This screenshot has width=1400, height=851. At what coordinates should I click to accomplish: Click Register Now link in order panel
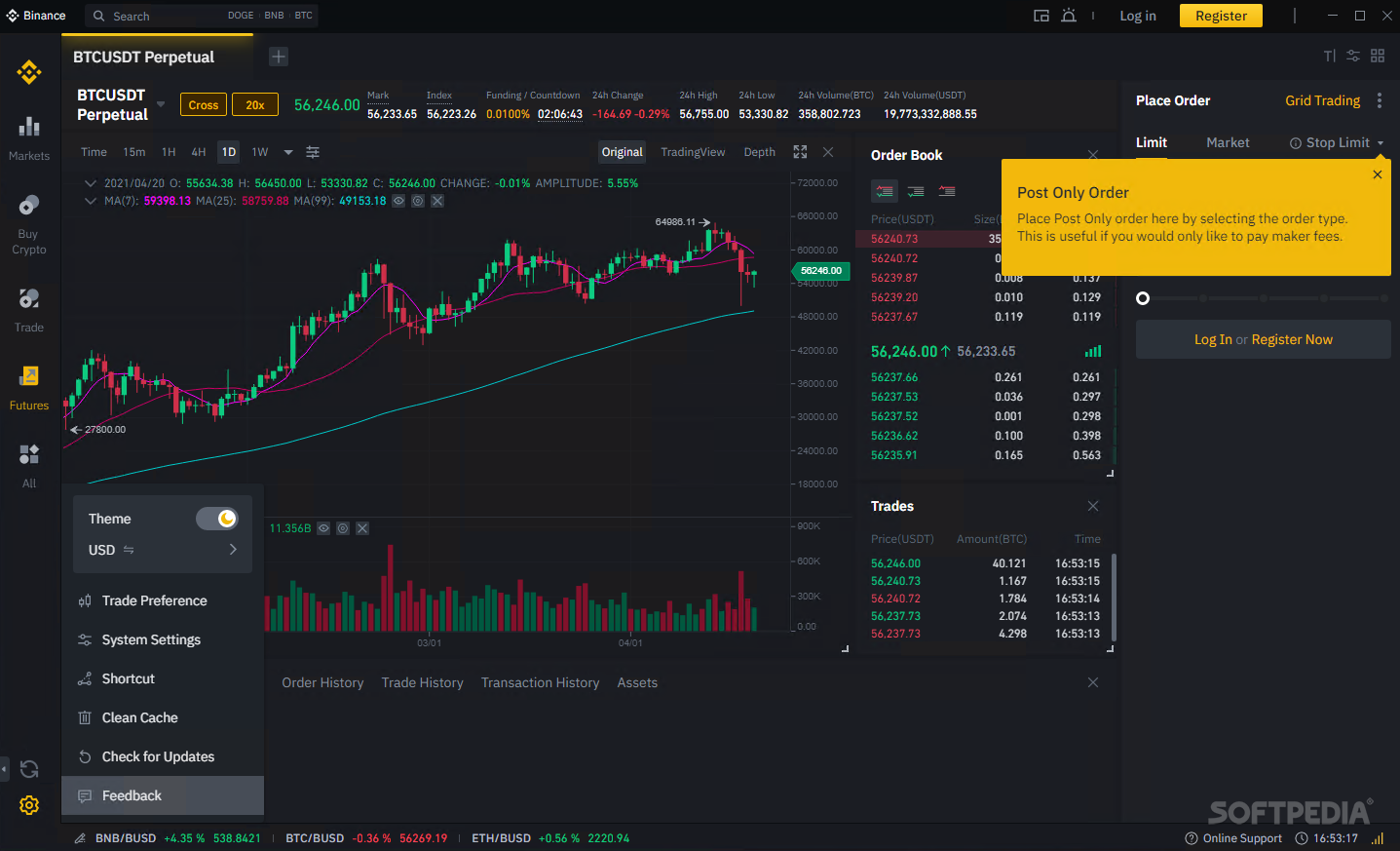pyautogui.click(x=1292, y=339)
